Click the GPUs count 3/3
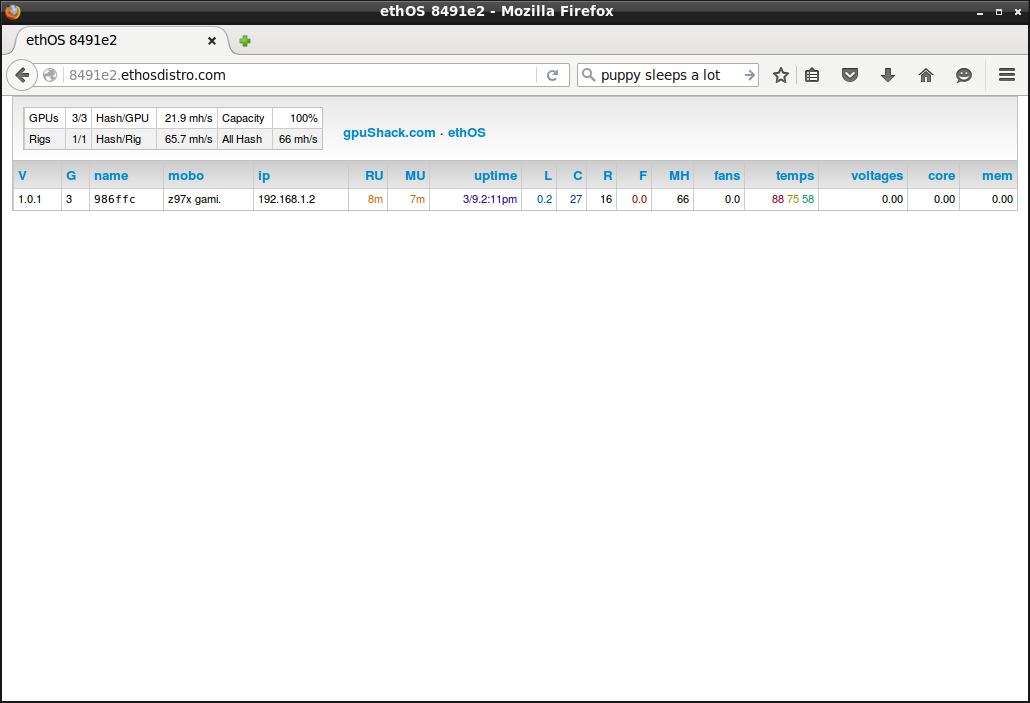Image resolution: width=1030 pixels, height=703 pixels. (79, 118)
